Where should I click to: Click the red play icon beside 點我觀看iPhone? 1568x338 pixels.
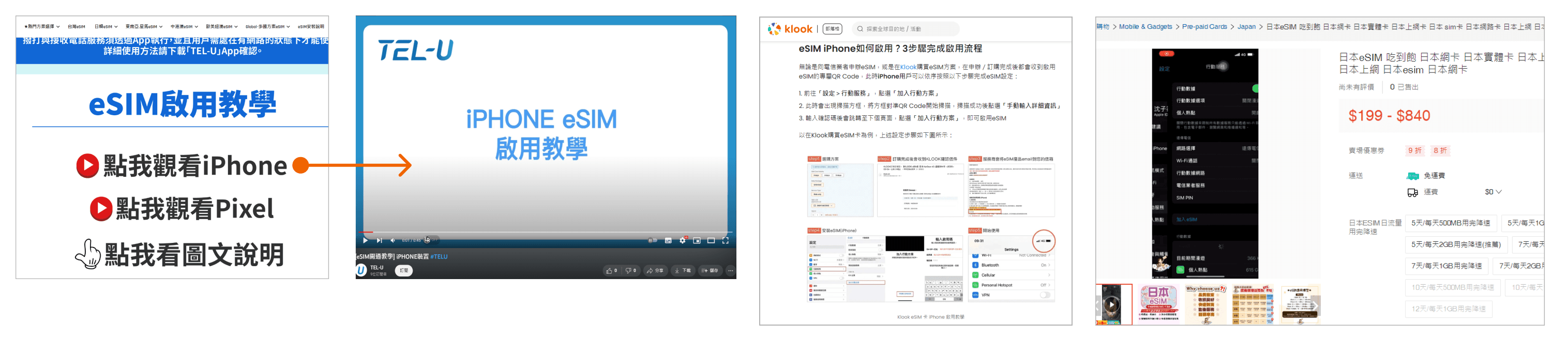87,165
